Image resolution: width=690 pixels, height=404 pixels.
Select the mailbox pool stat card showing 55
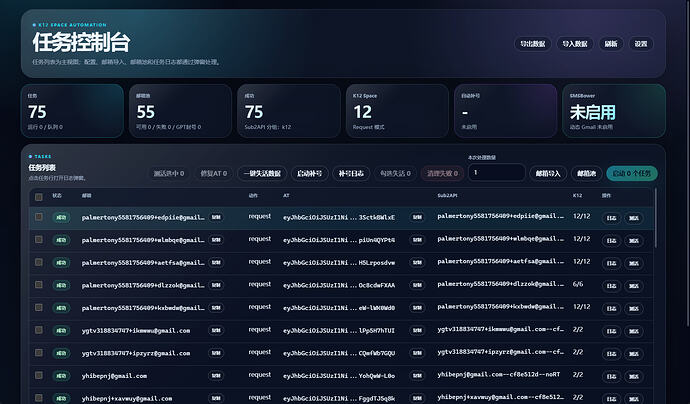pos(180,111)
